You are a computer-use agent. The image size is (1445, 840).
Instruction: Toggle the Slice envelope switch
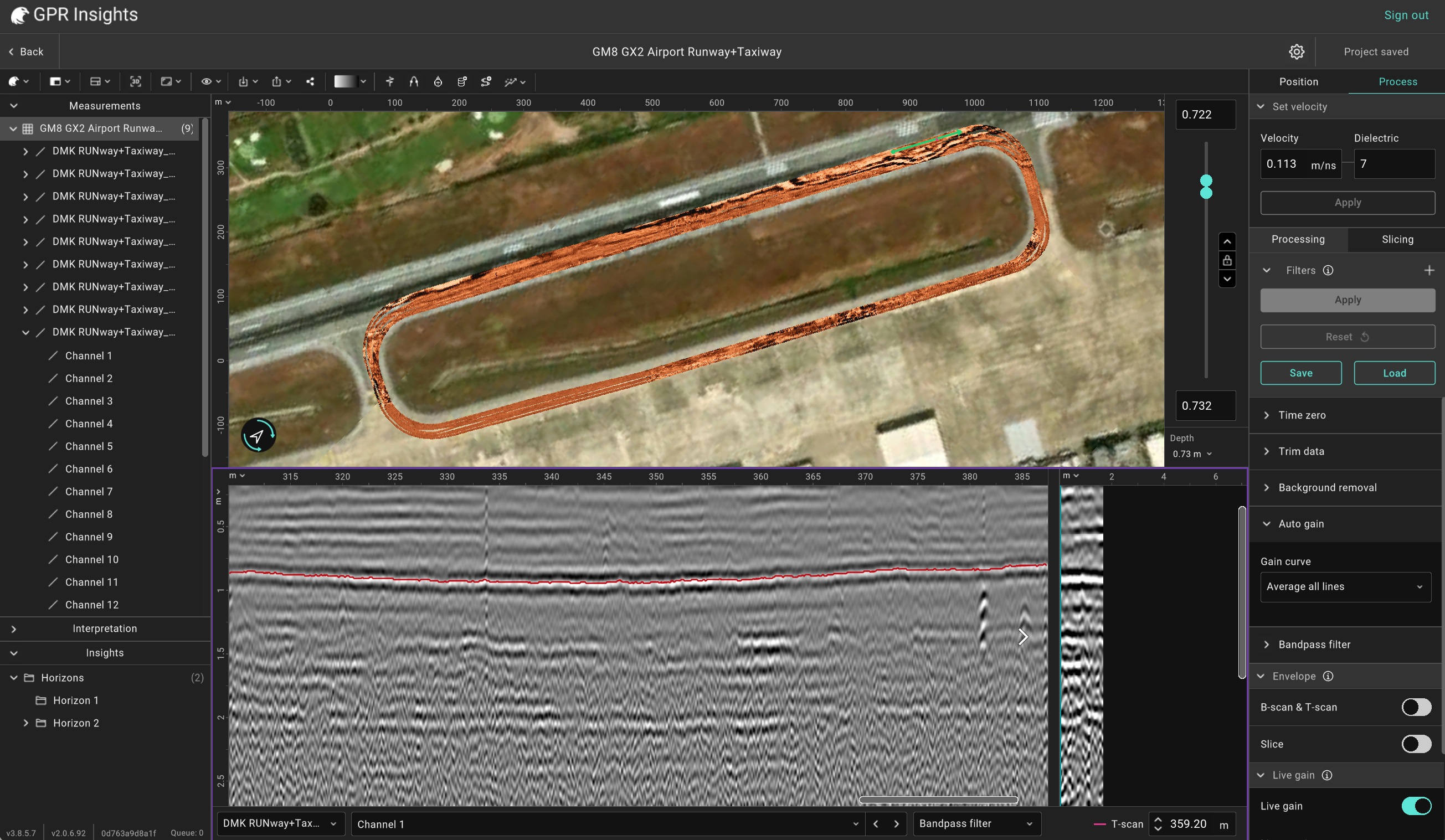[x=1416, y=744]
